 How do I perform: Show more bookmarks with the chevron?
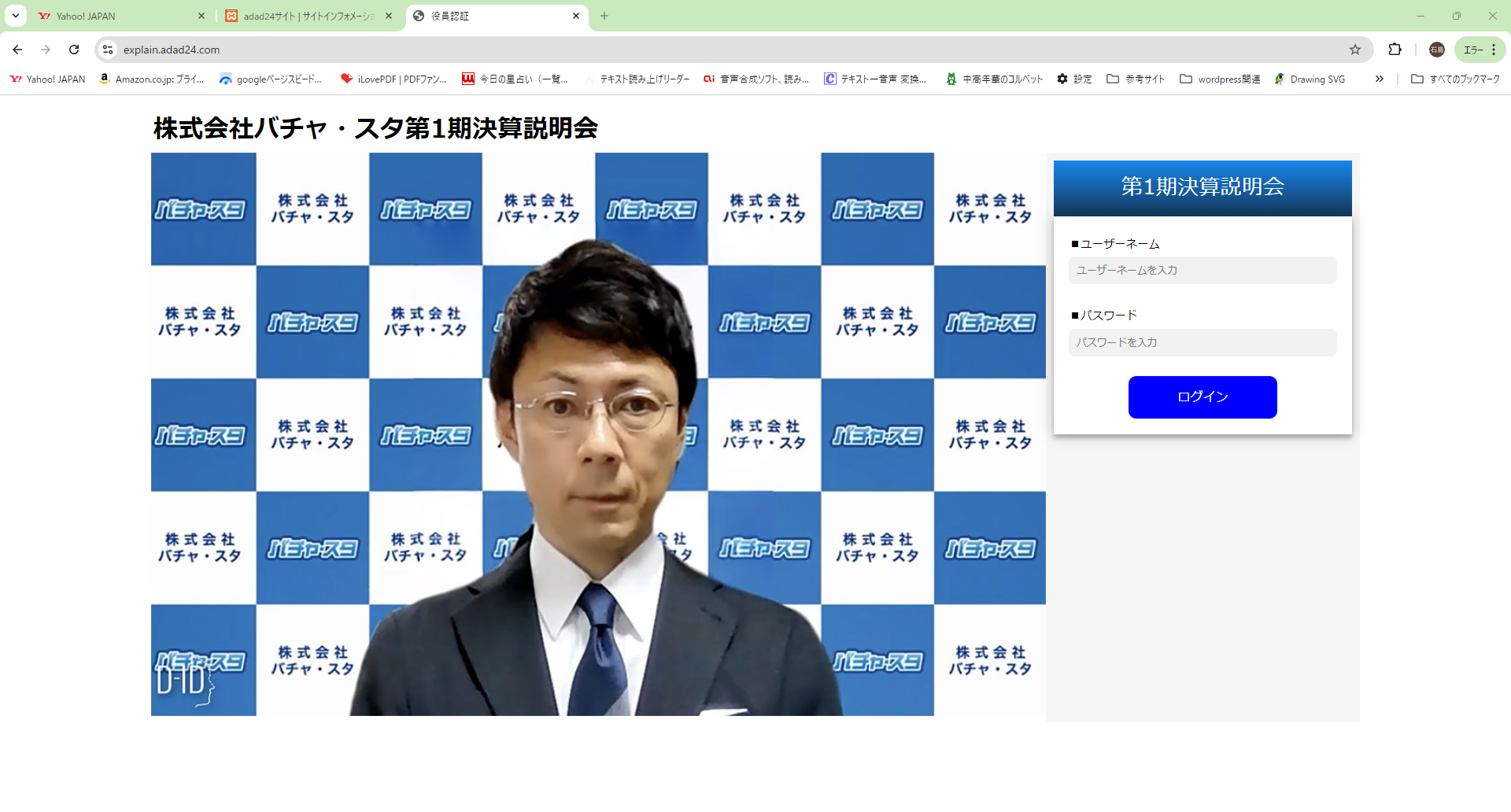[x=1379, y=79]
